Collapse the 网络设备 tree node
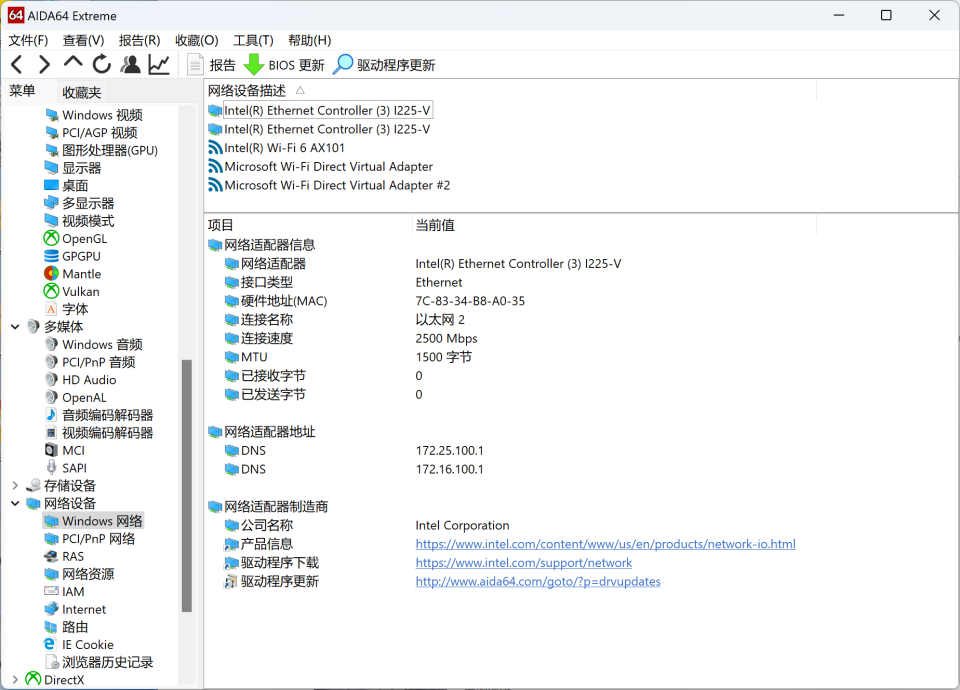 [x=15, y=503]
